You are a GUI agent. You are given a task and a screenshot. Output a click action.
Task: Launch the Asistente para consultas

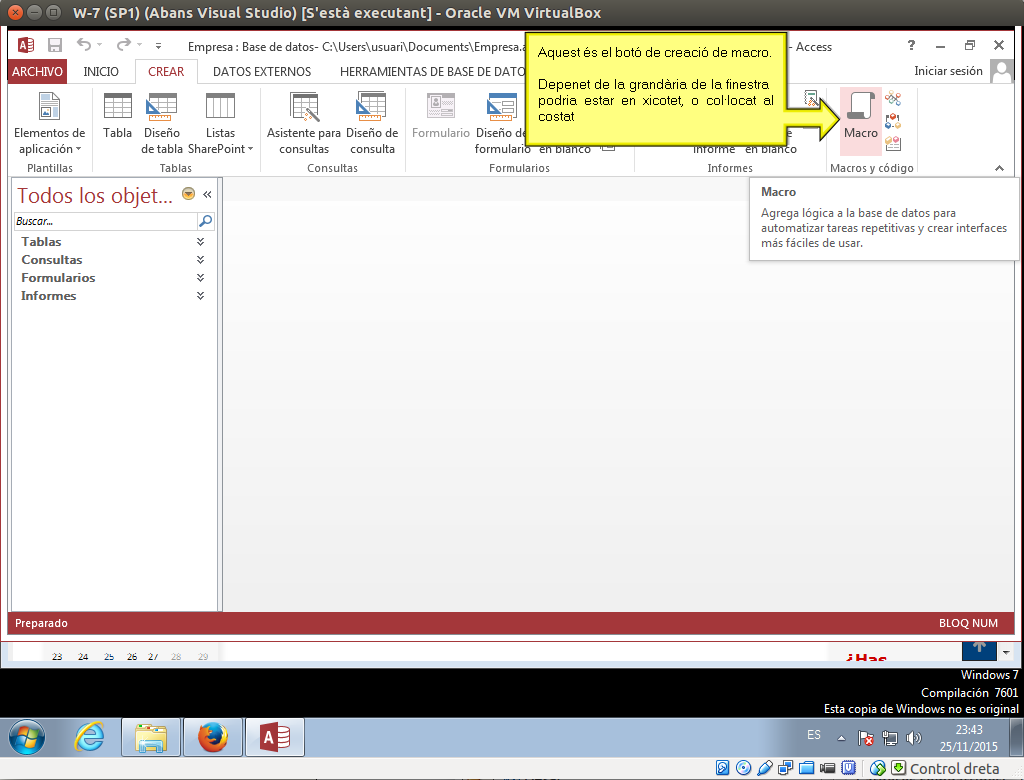pyautogui.click(x=304, y=123)
